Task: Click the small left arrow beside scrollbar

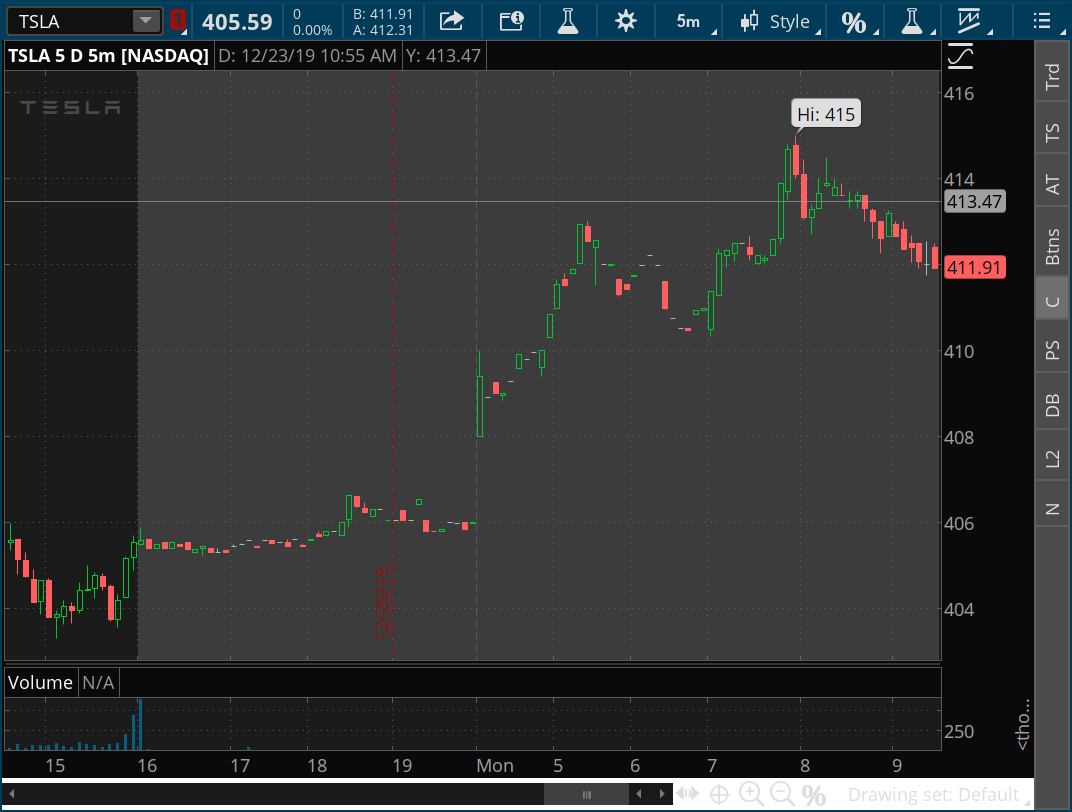Action: 639,794
